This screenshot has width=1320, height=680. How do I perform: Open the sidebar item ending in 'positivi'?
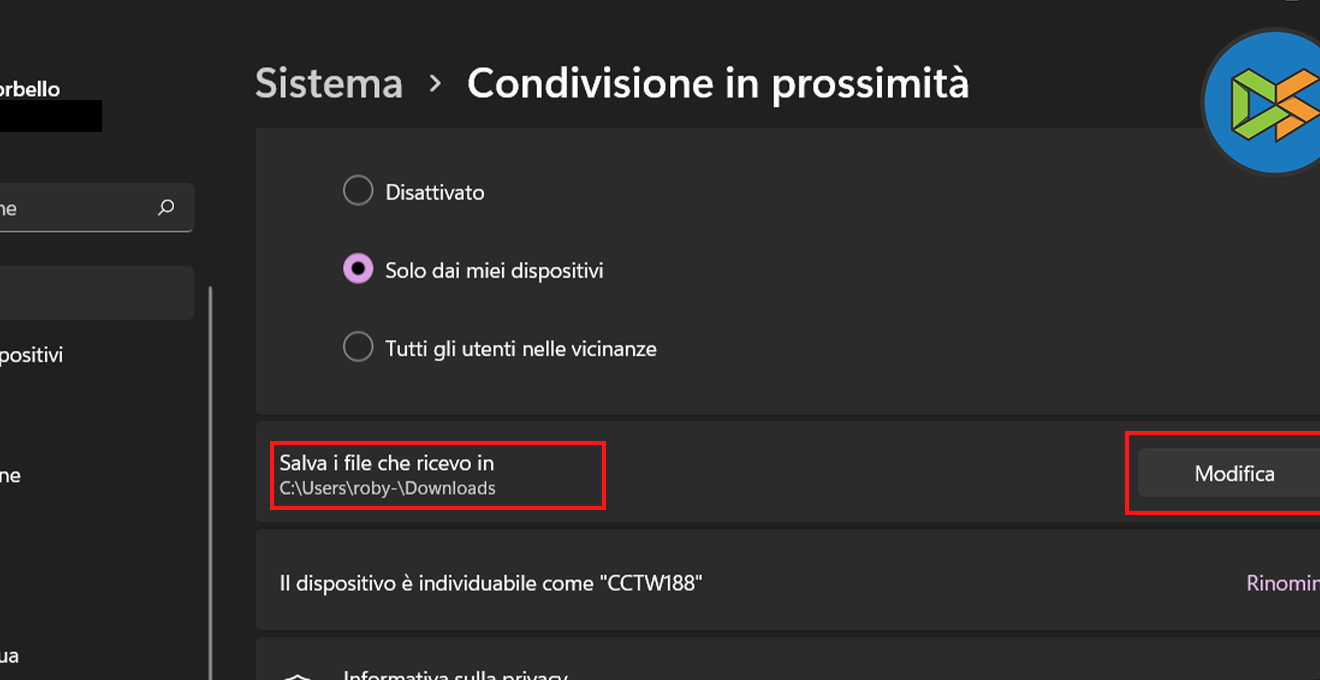tap(30, 355)
